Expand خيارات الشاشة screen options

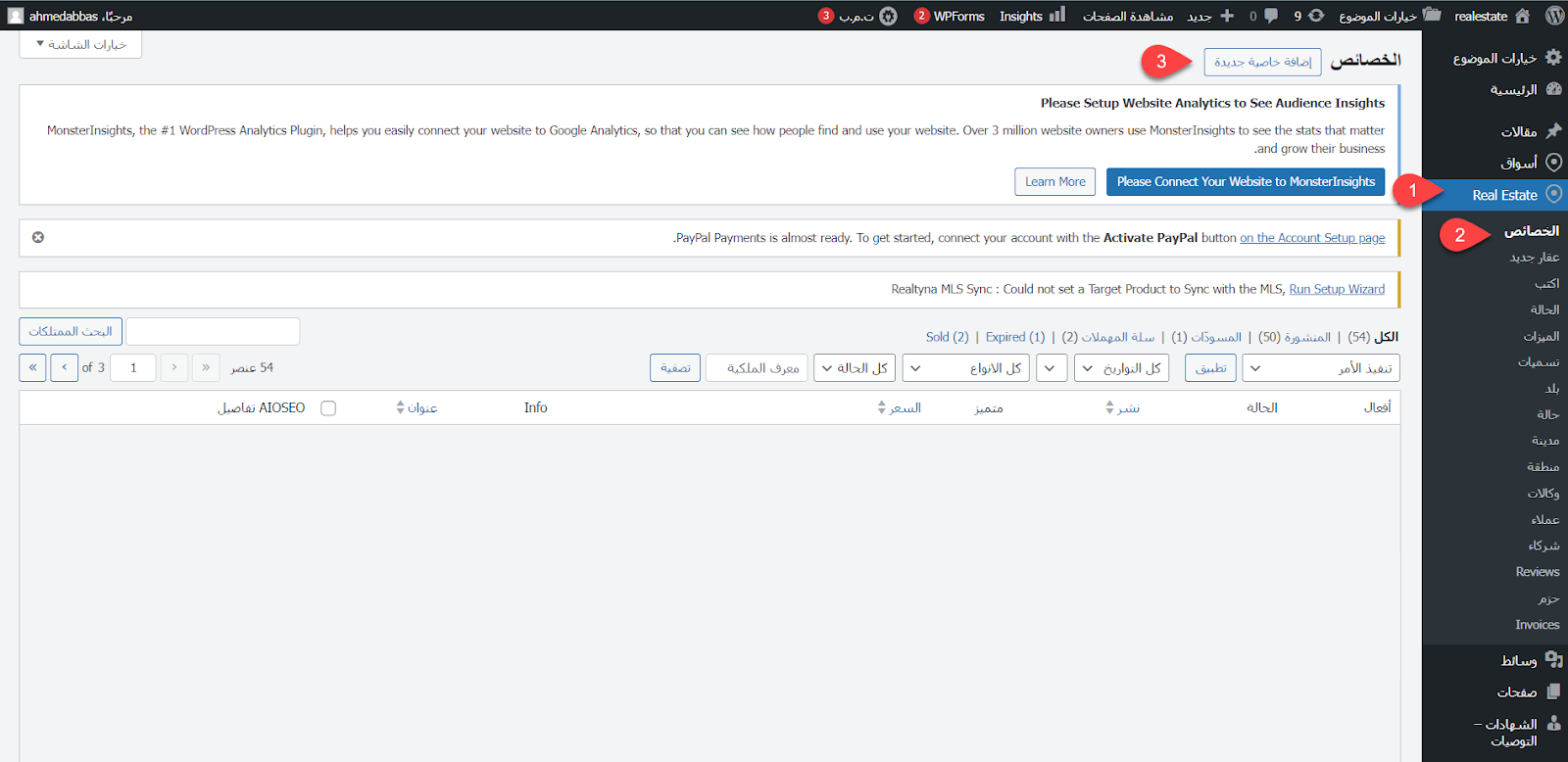tap(80, 44)
